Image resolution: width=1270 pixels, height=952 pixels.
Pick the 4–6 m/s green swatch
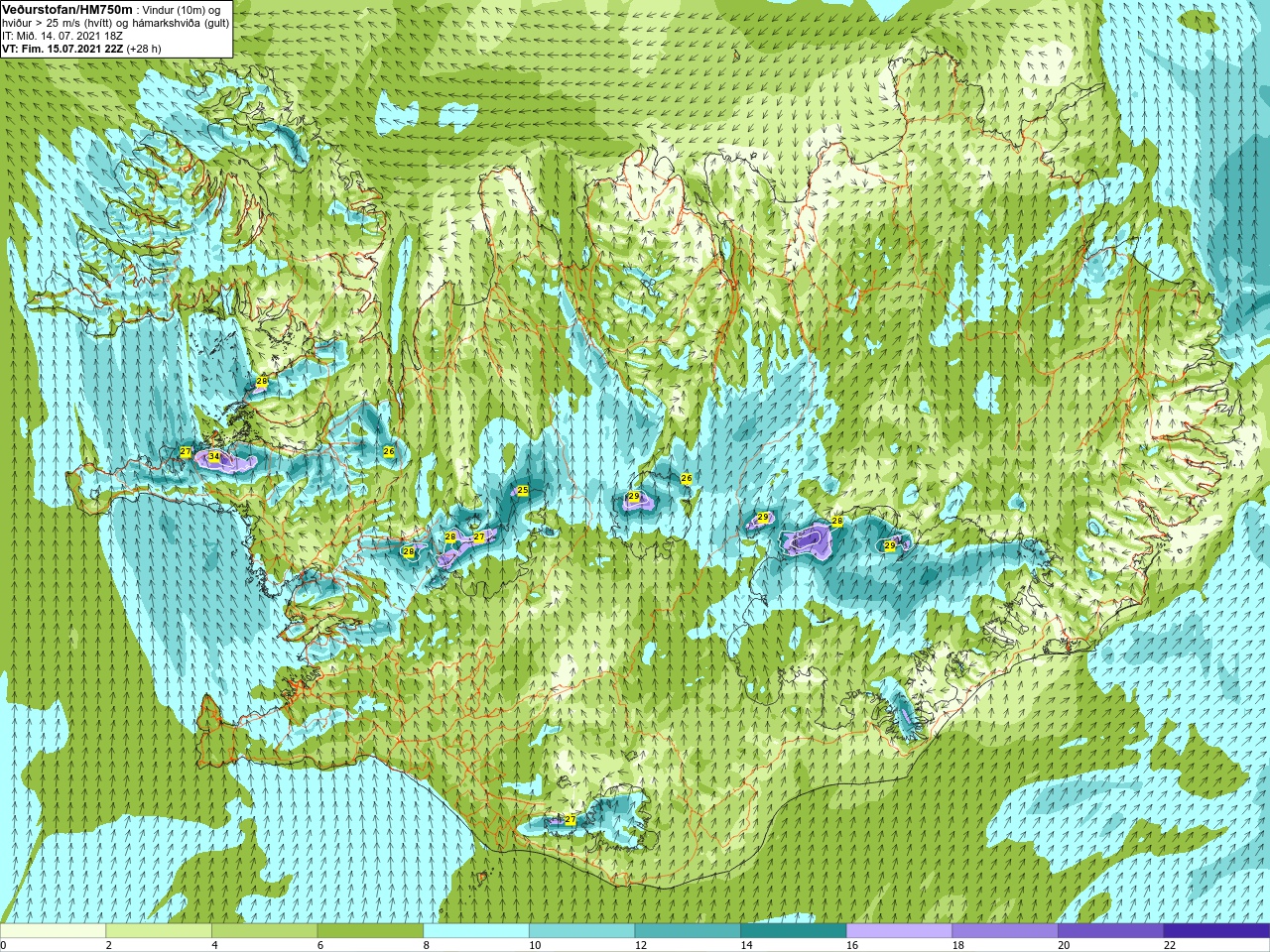[x=264, y=931]
